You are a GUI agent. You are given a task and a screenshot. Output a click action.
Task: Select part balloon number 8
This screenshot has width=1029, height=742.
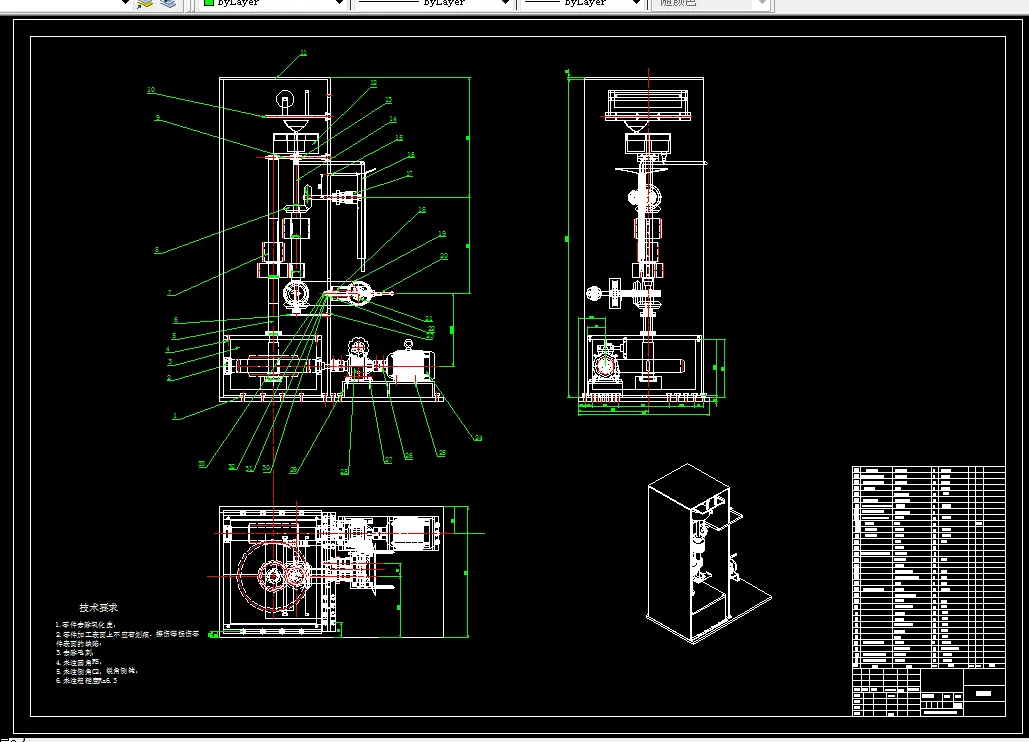pyautogui.click(x=157, y=250)
